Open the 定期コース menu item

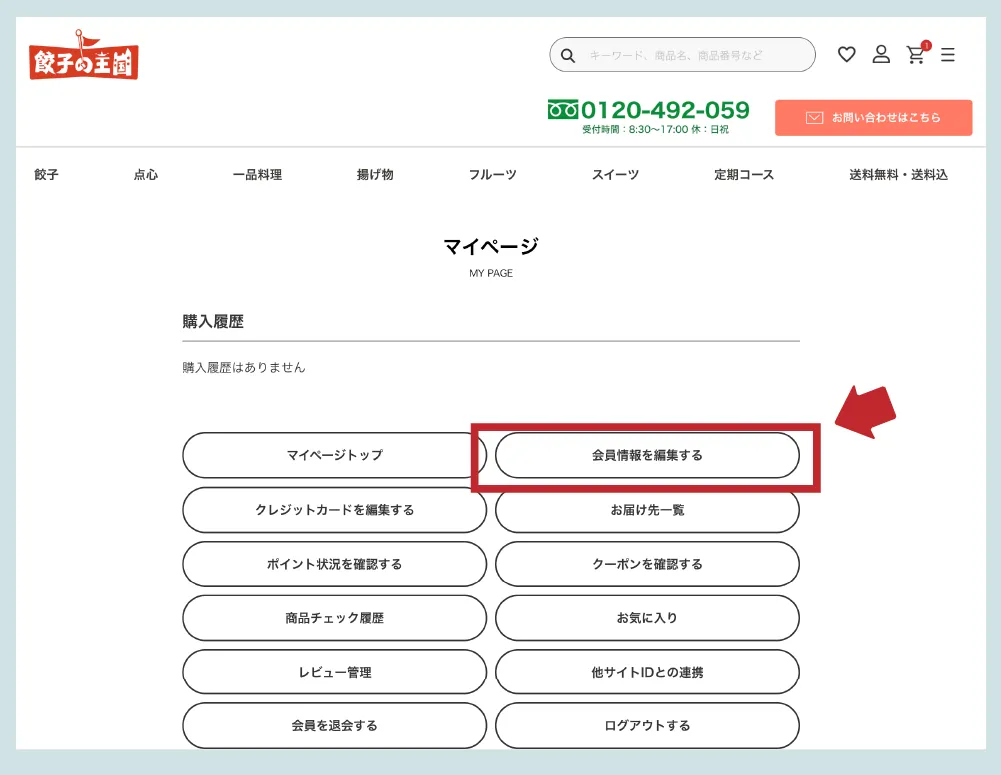point(744,175)
